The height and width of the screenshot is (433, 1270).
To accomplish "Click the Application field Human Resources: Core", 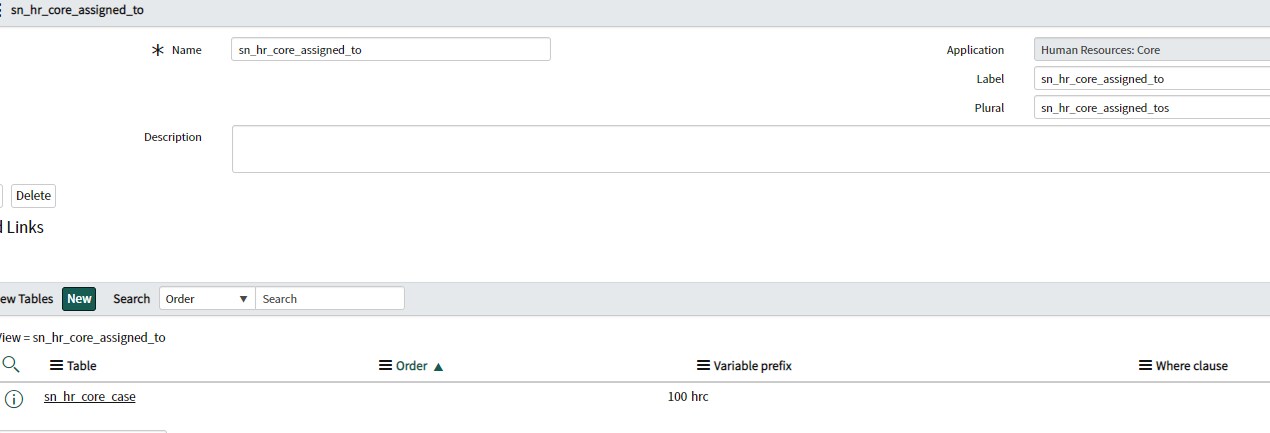I will [1152, 50].
